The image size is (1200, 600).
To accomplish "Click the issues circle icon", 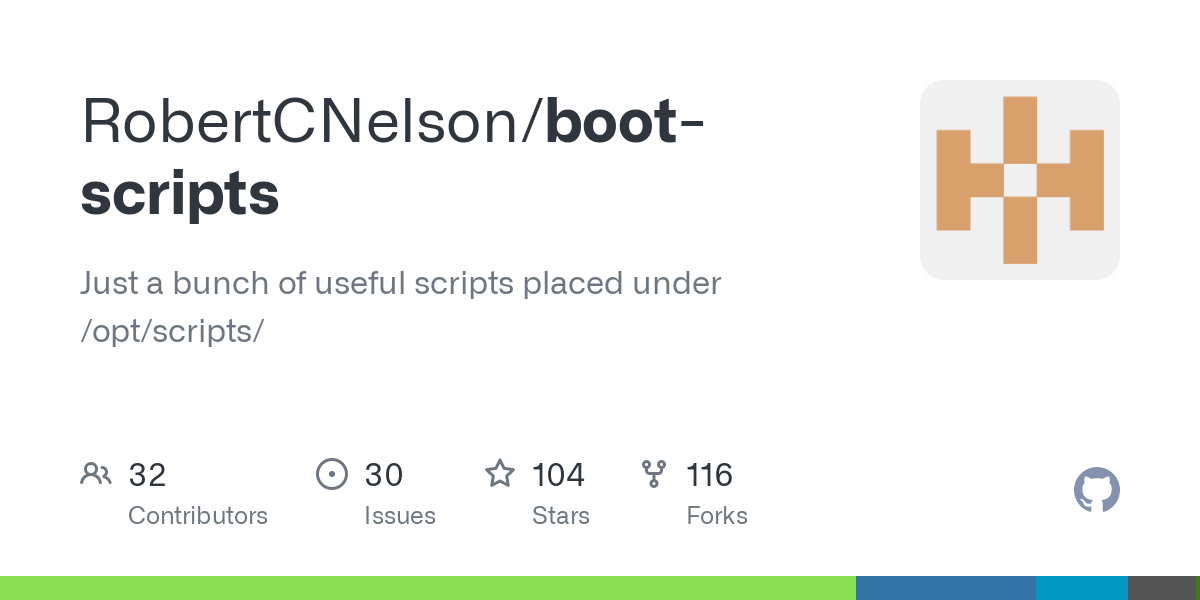I will 332,473.
